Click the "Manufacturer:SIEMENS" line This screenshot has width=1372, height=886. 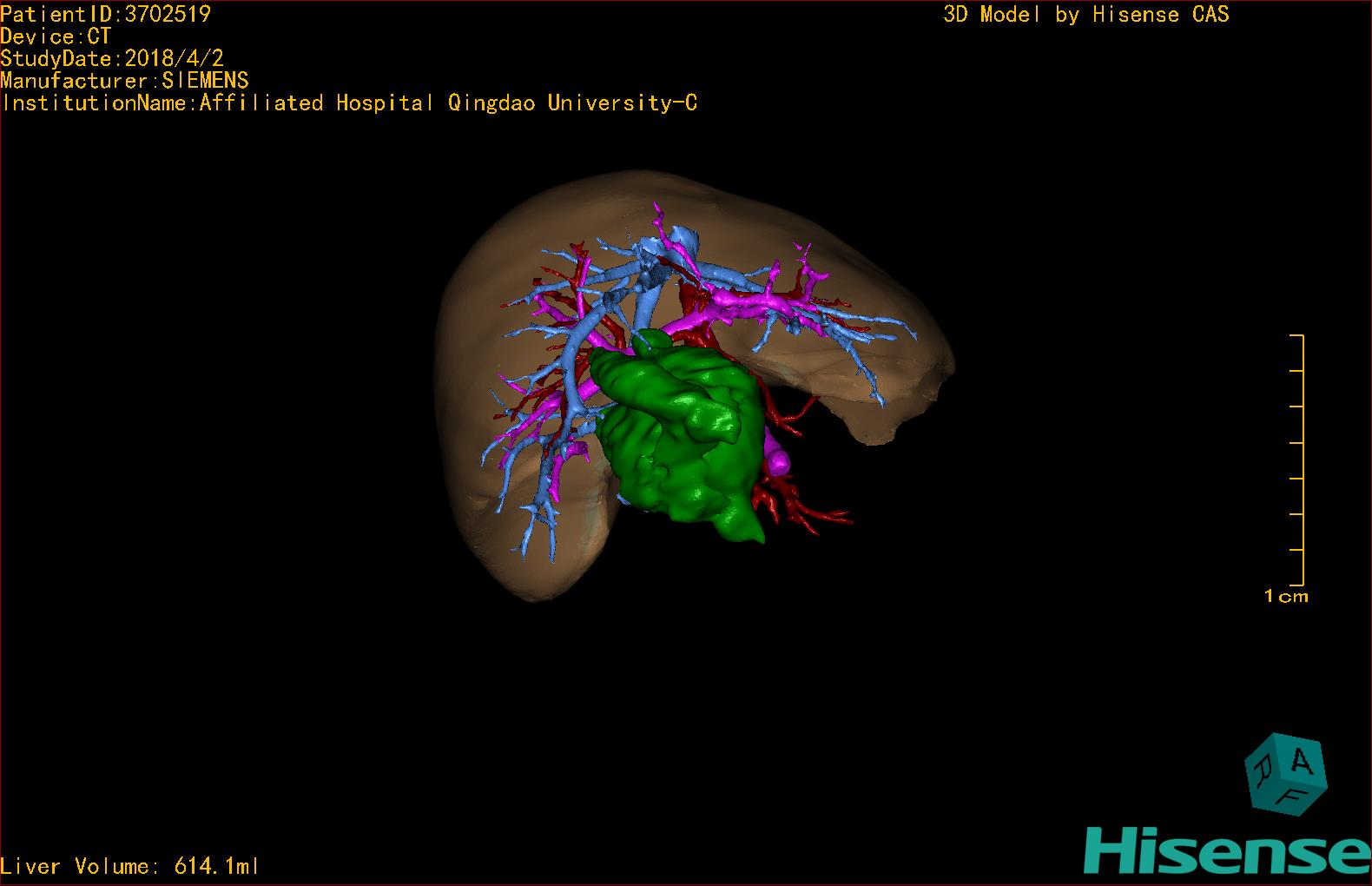tap(124, 81)
